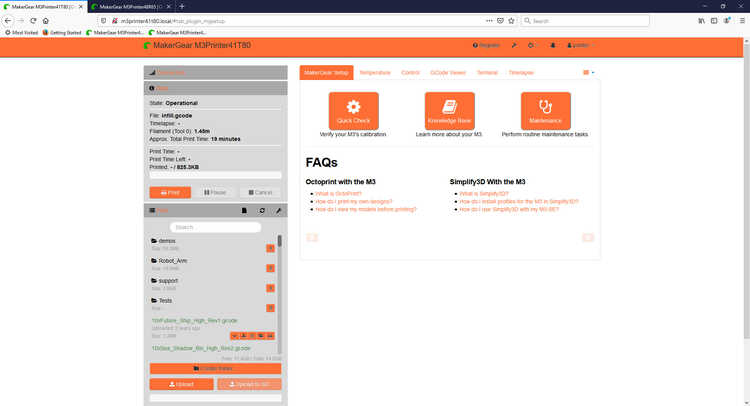Click the print progress bar

click(x=216, y=176)
